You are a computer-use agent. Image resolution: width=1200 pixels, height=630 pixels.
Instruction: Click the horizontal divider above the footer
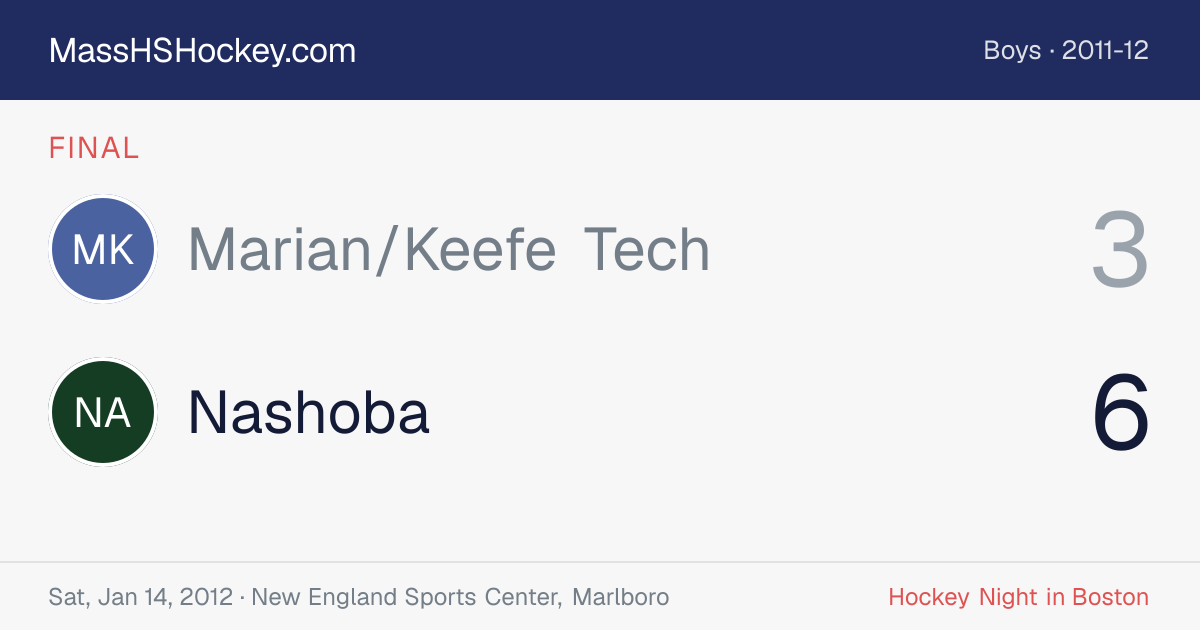point(600,562)
